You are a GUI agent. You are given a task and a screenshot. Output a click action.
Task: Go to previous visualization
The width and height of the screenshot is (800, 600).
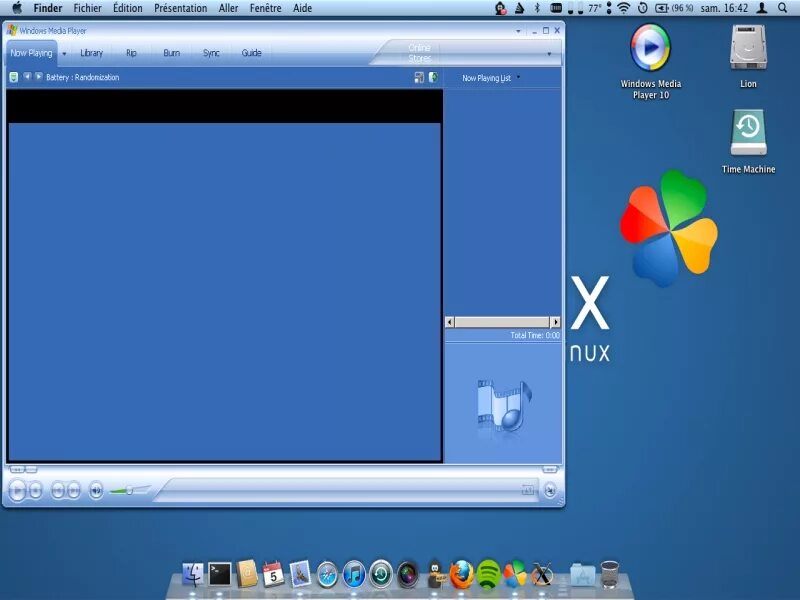pos(27,77)
